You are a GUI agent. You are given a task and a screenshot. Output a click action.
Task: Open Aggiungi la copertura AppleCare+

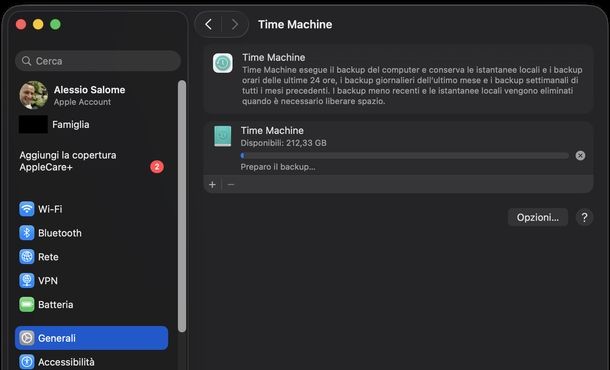click(x=68, y=161)
